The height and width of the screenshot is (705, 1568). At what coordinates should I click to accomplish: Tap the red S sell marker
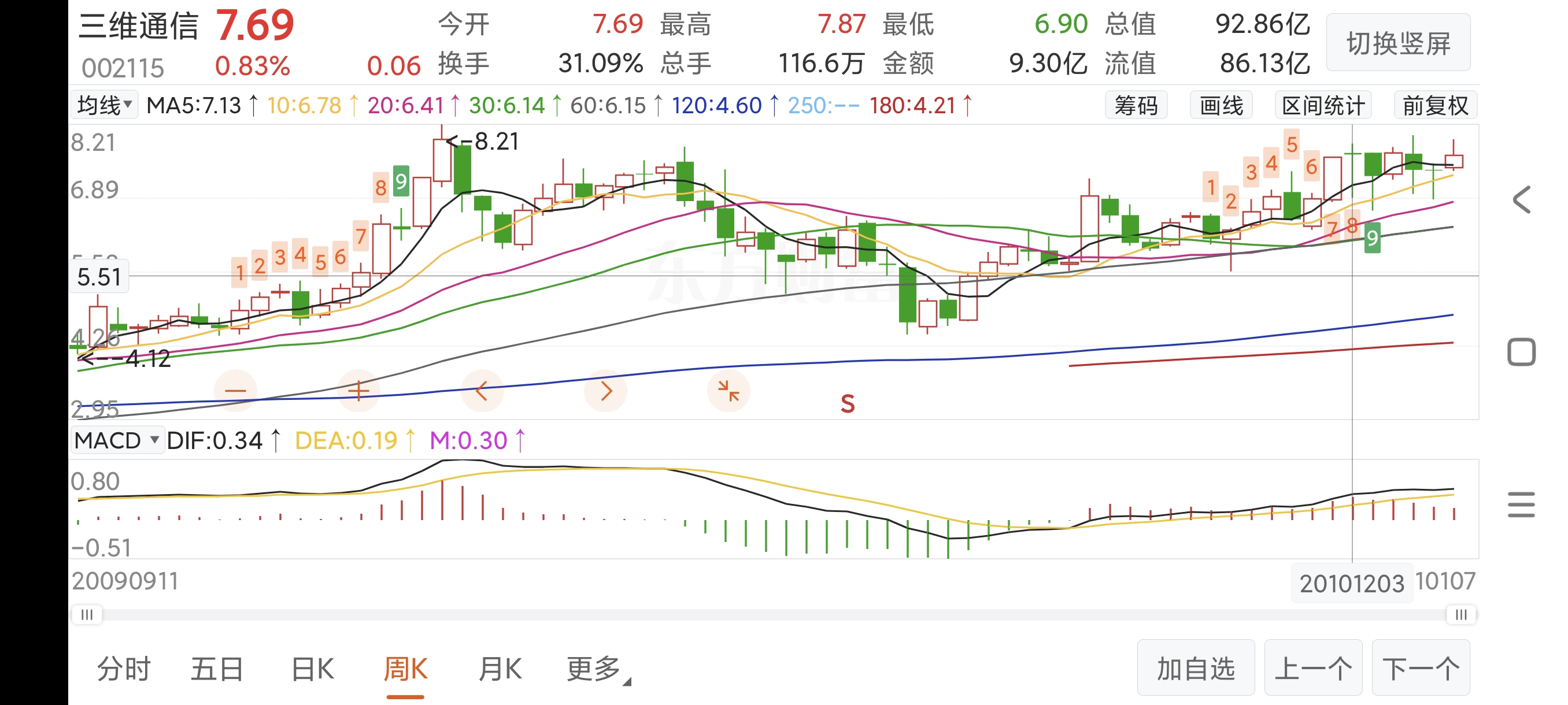847,403
